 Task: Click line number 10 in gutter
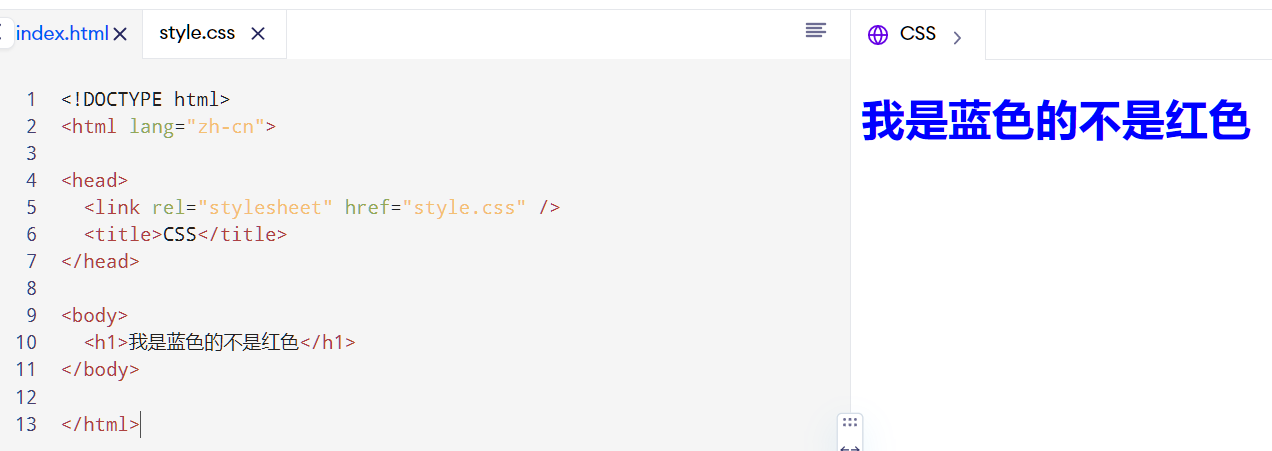[26, 343]
